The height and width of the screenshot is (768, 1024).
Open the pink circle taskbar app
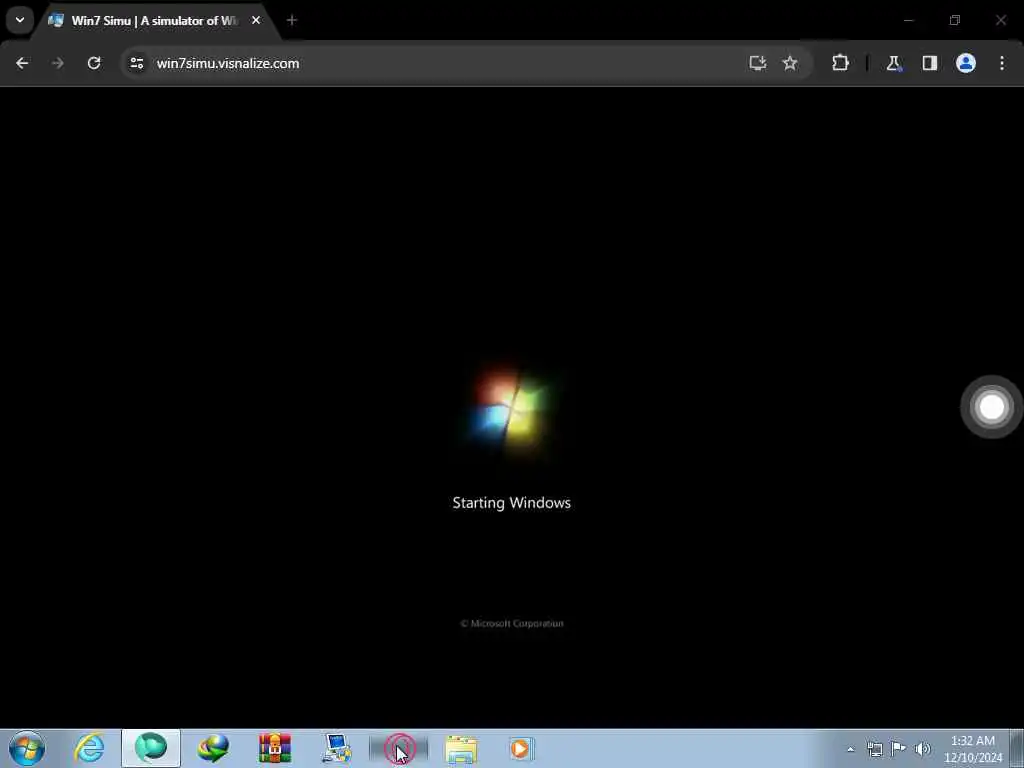(x=398, y=748)
